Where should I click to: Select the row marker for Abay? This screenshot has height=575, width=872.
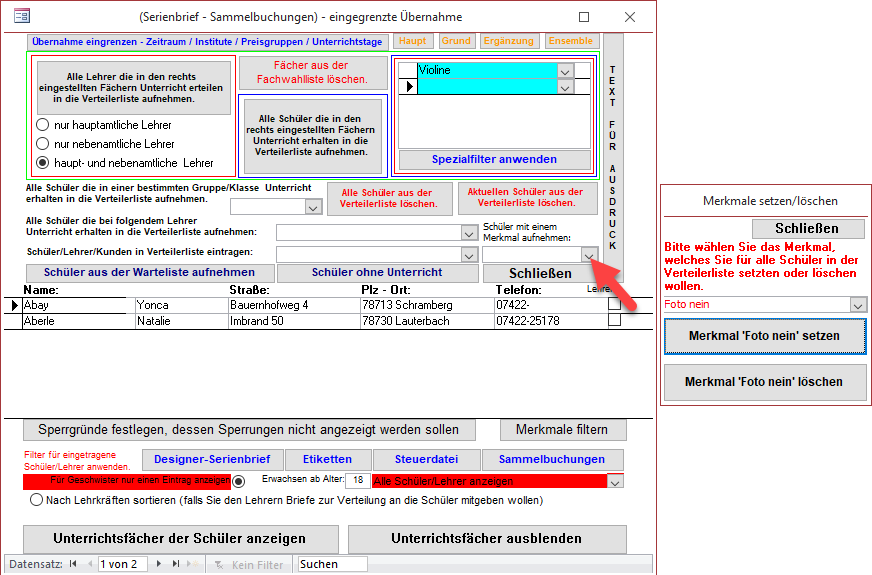click(x=13, y=305)
